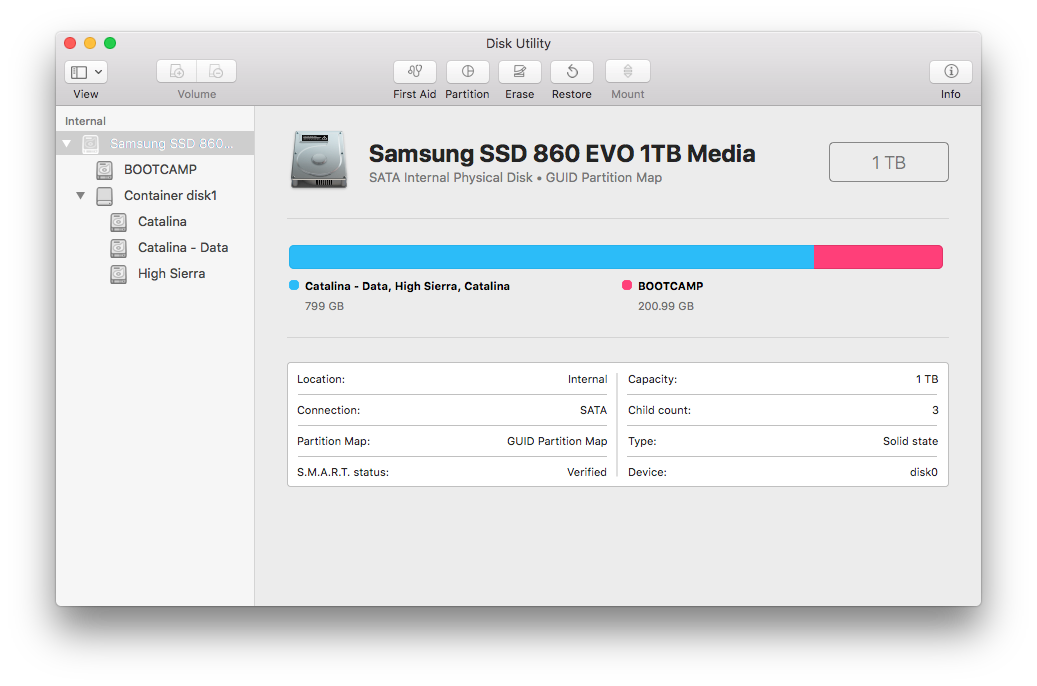Image resolution: width=1037 pixels, height=686 pixels.
Task: Click the BOOTCAMP legend label
Action: pos(671,286)
